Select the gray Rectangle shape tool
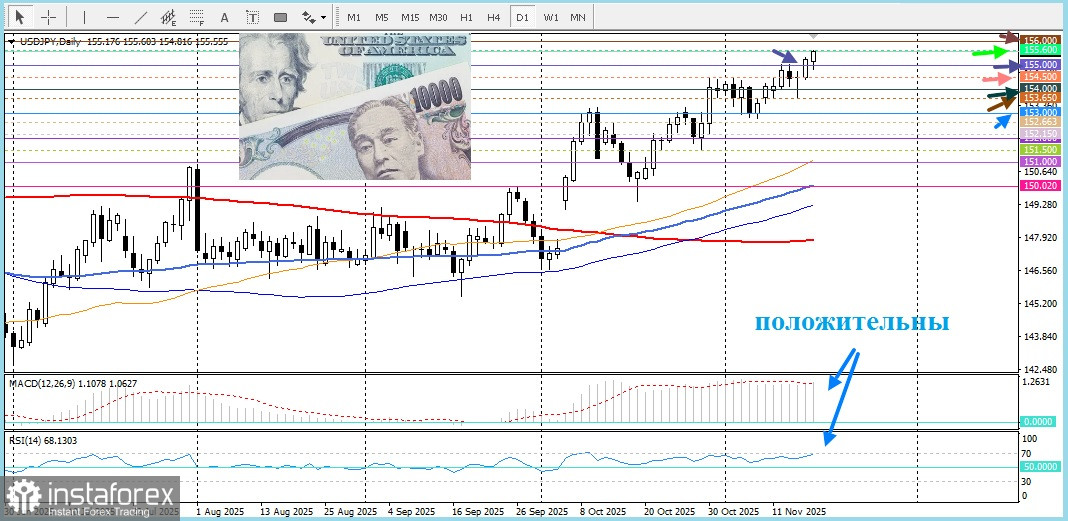 (x=281, y=17)
